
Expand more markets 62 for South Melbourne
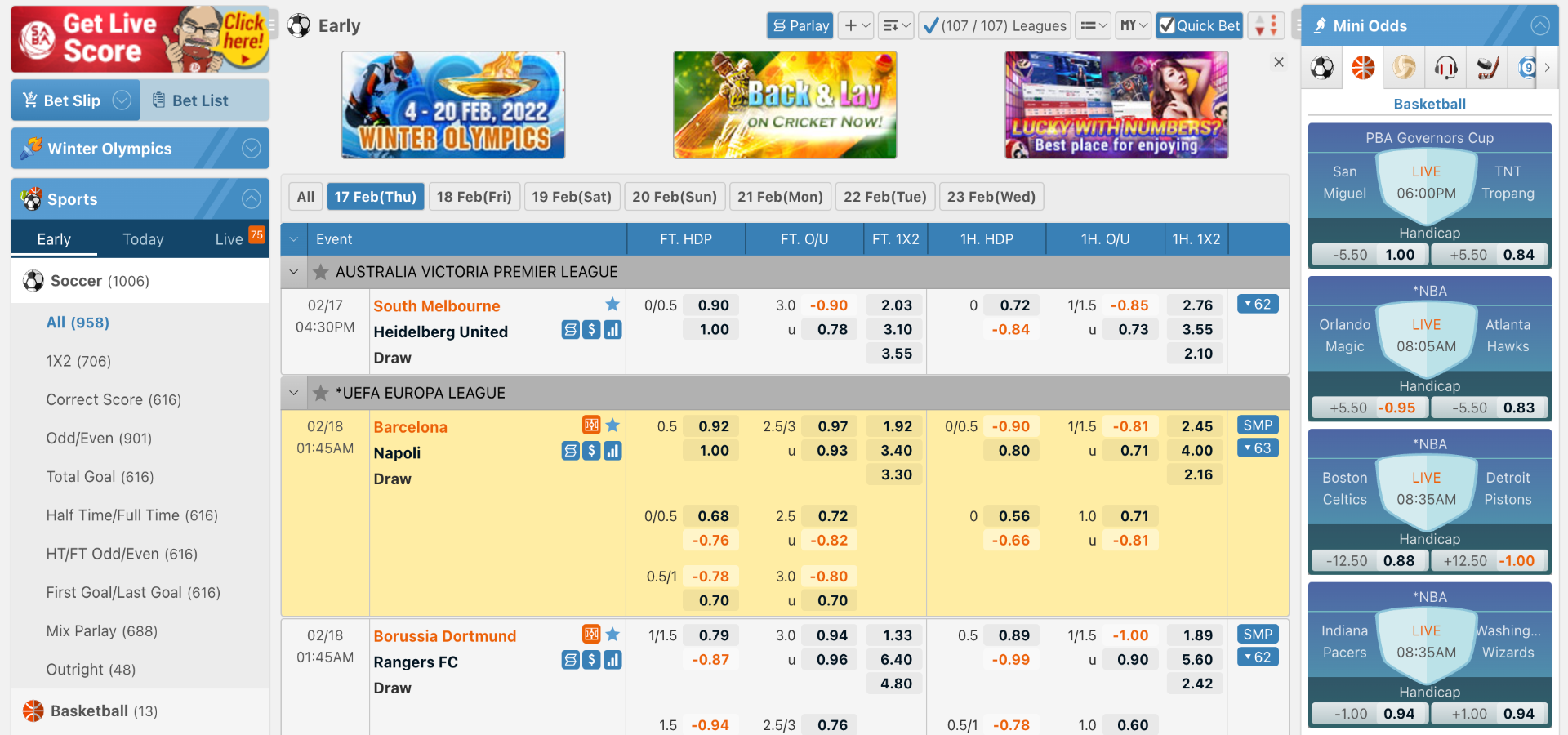click(x=1258, y=305)
